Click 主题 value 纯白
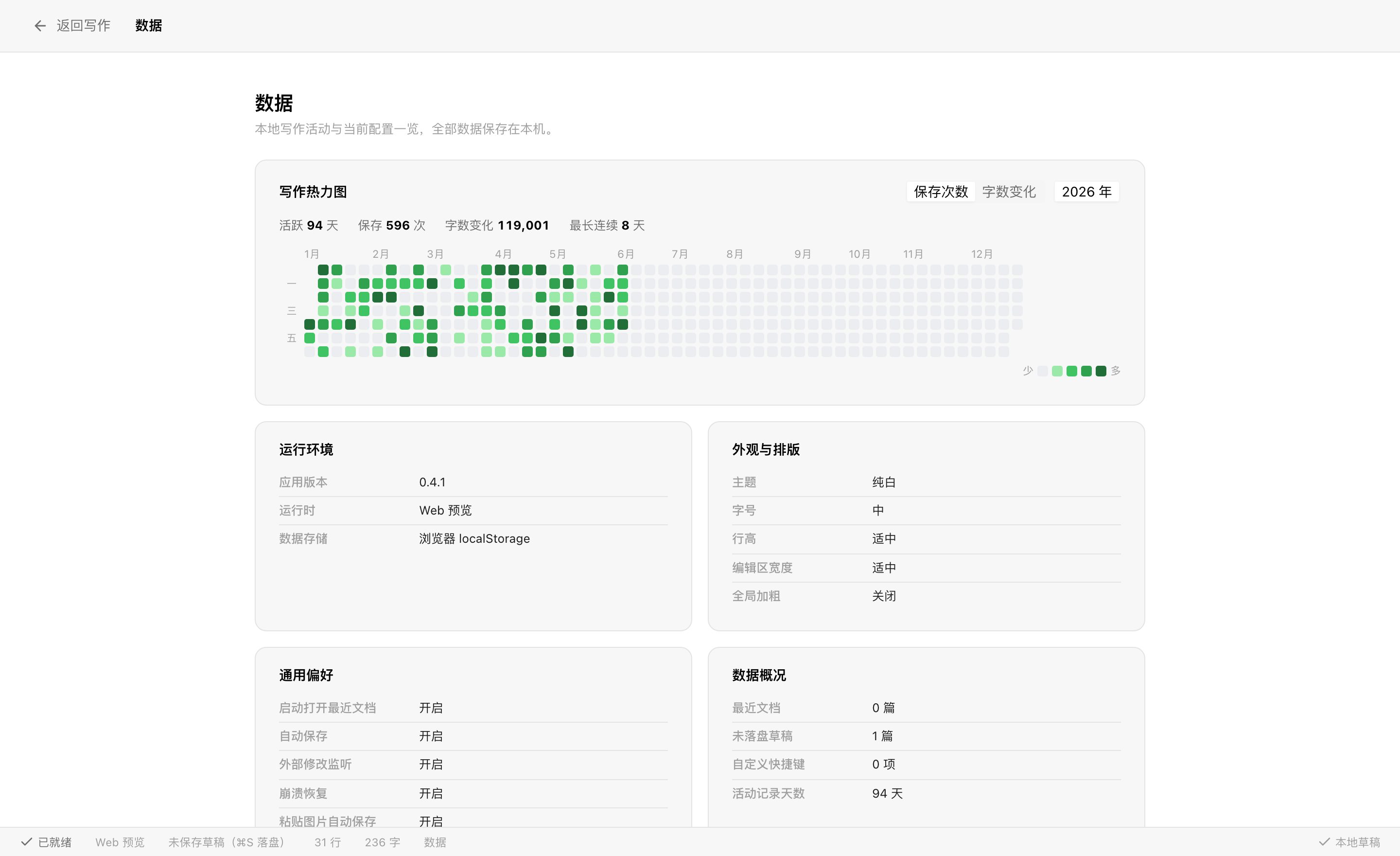This screenshot has width=1400, height=856. click(x=884, y=482)
